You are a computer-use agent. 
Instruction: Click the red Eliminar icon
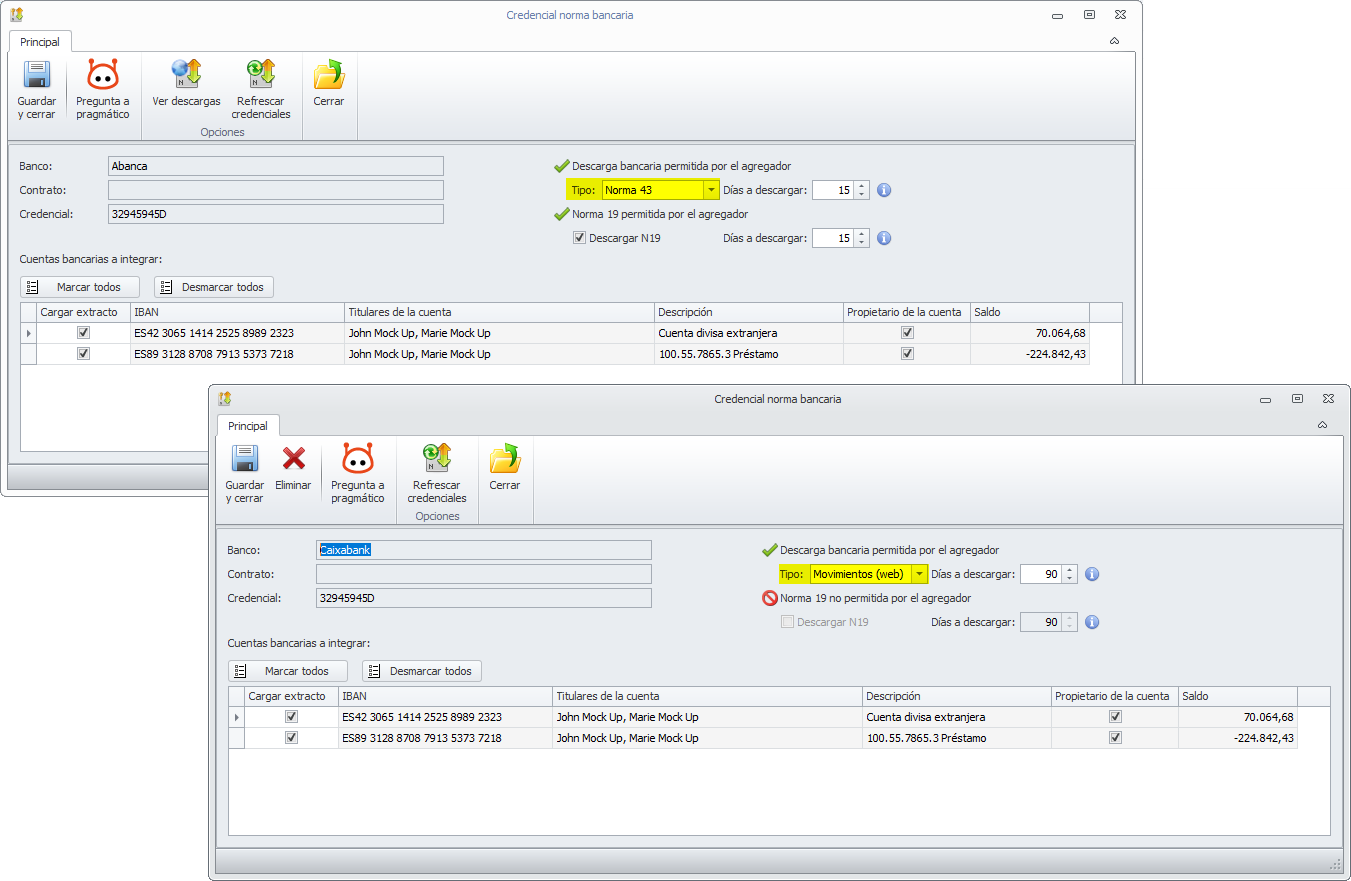[294, 458]
